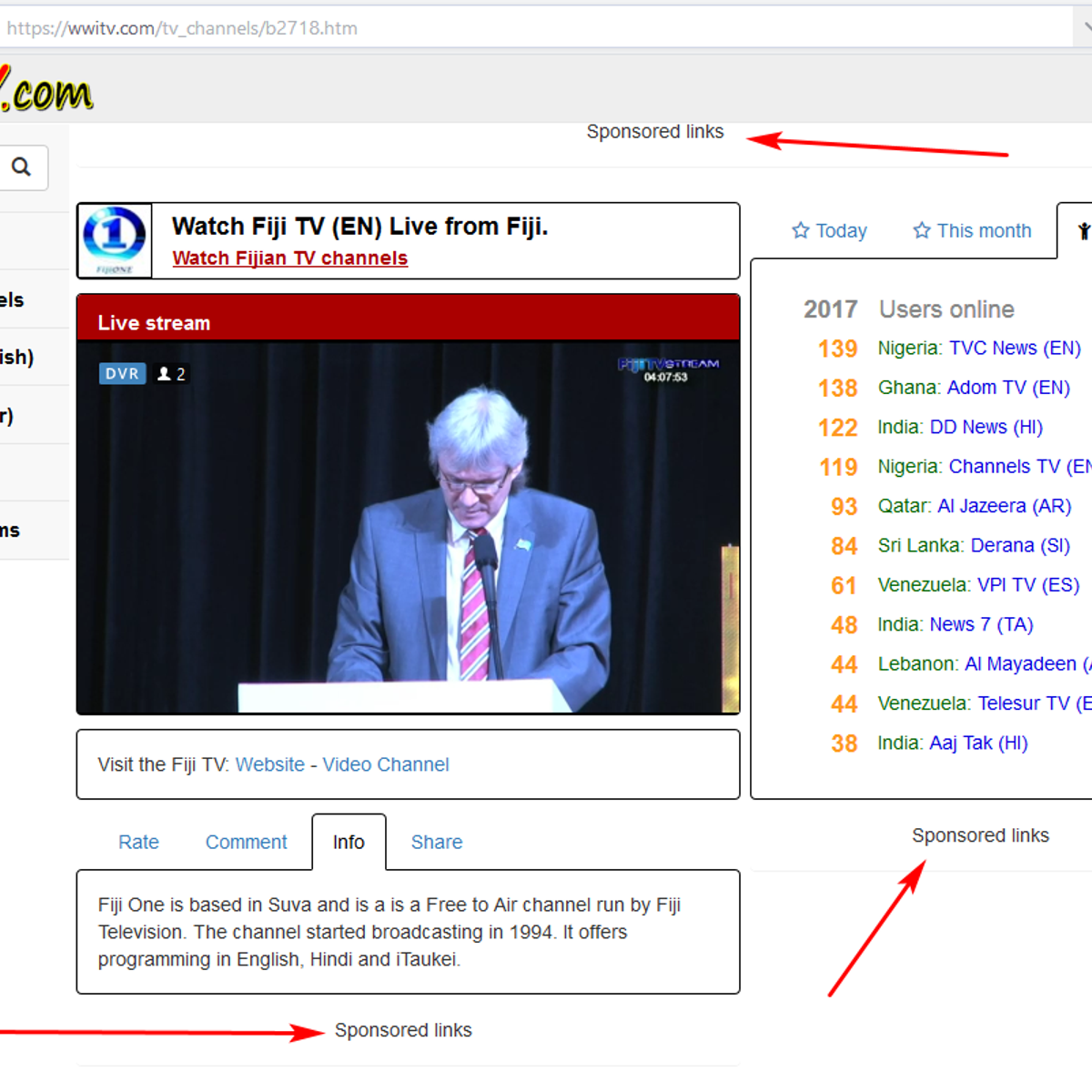Click the search magnifier icon

coord(21,167)
